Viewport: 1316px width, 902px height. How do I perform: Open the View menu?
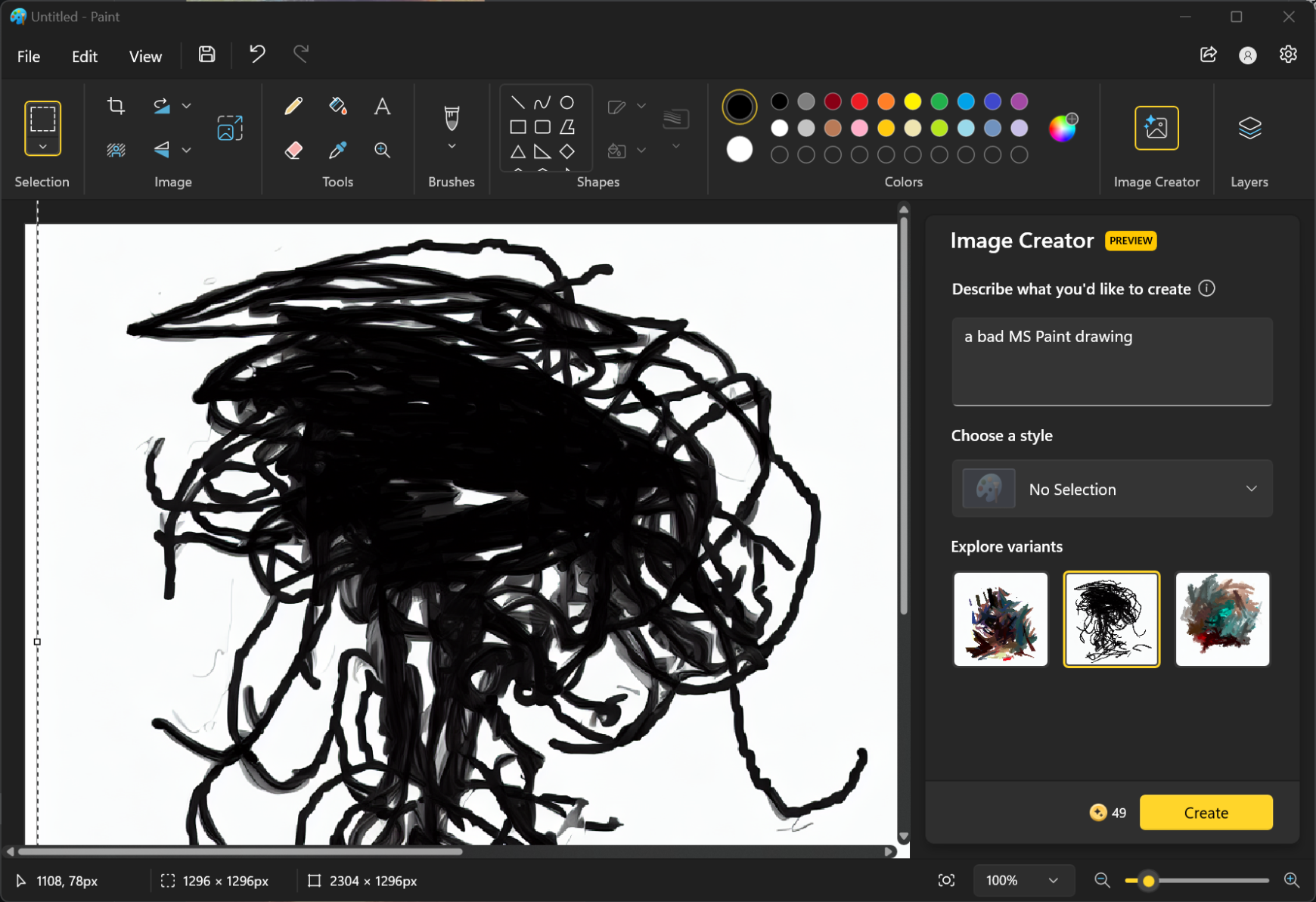click(x=145, y=57)
